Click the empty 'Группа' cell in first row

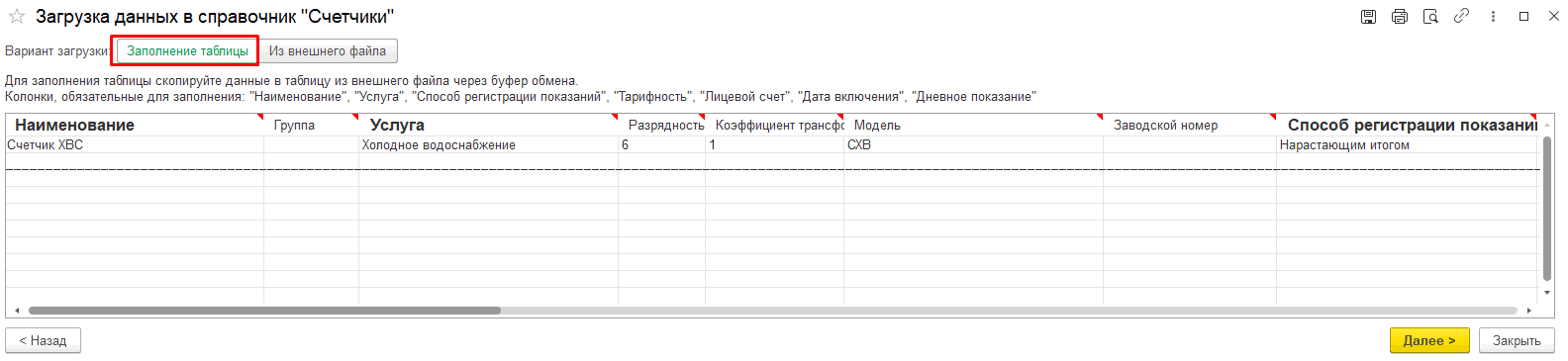click(x=312, y=144)
